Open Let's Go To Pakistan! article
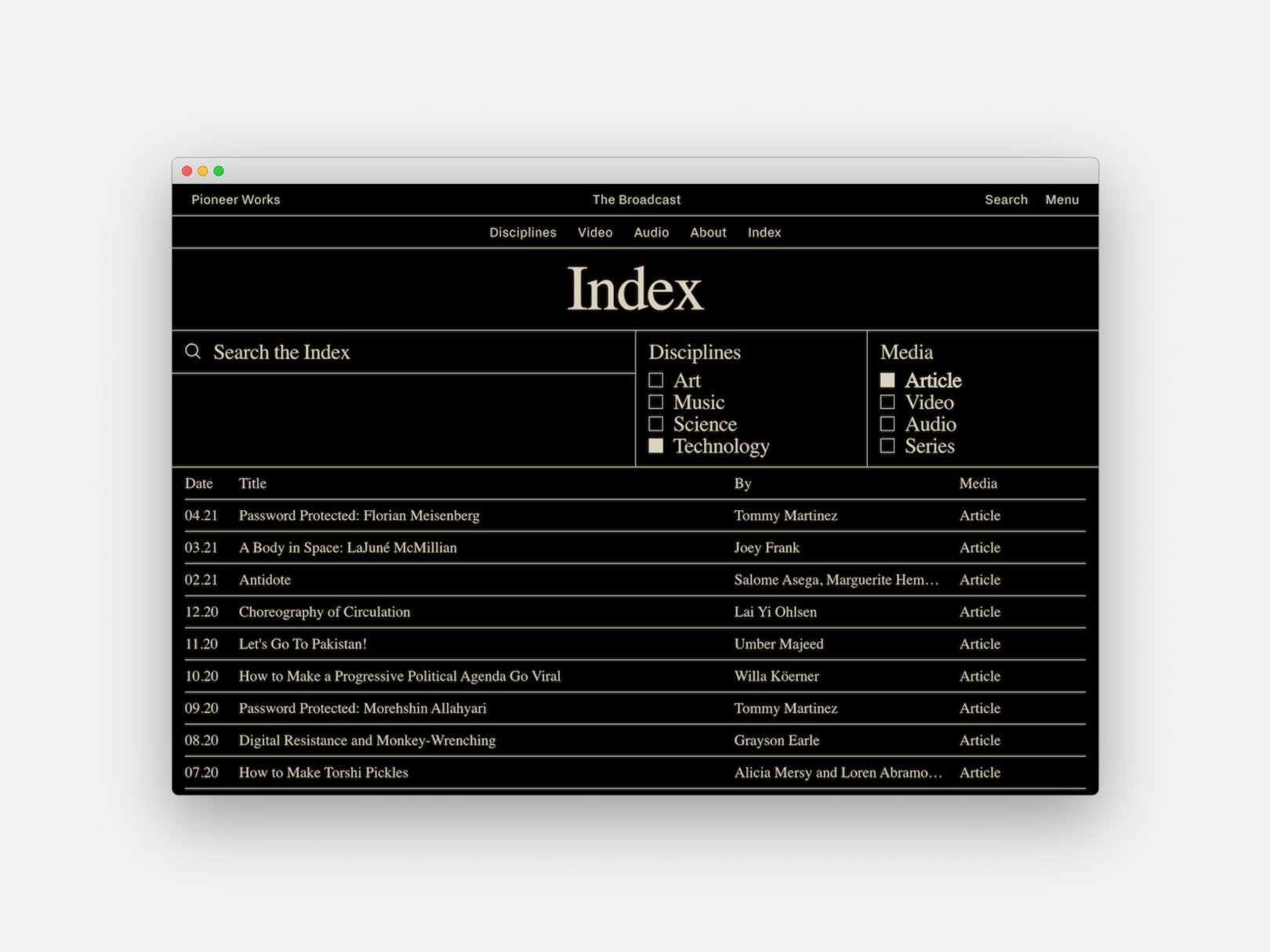The width and height of the screenshot is (1270, 952). pyautogui.click(x=302, y=644)
